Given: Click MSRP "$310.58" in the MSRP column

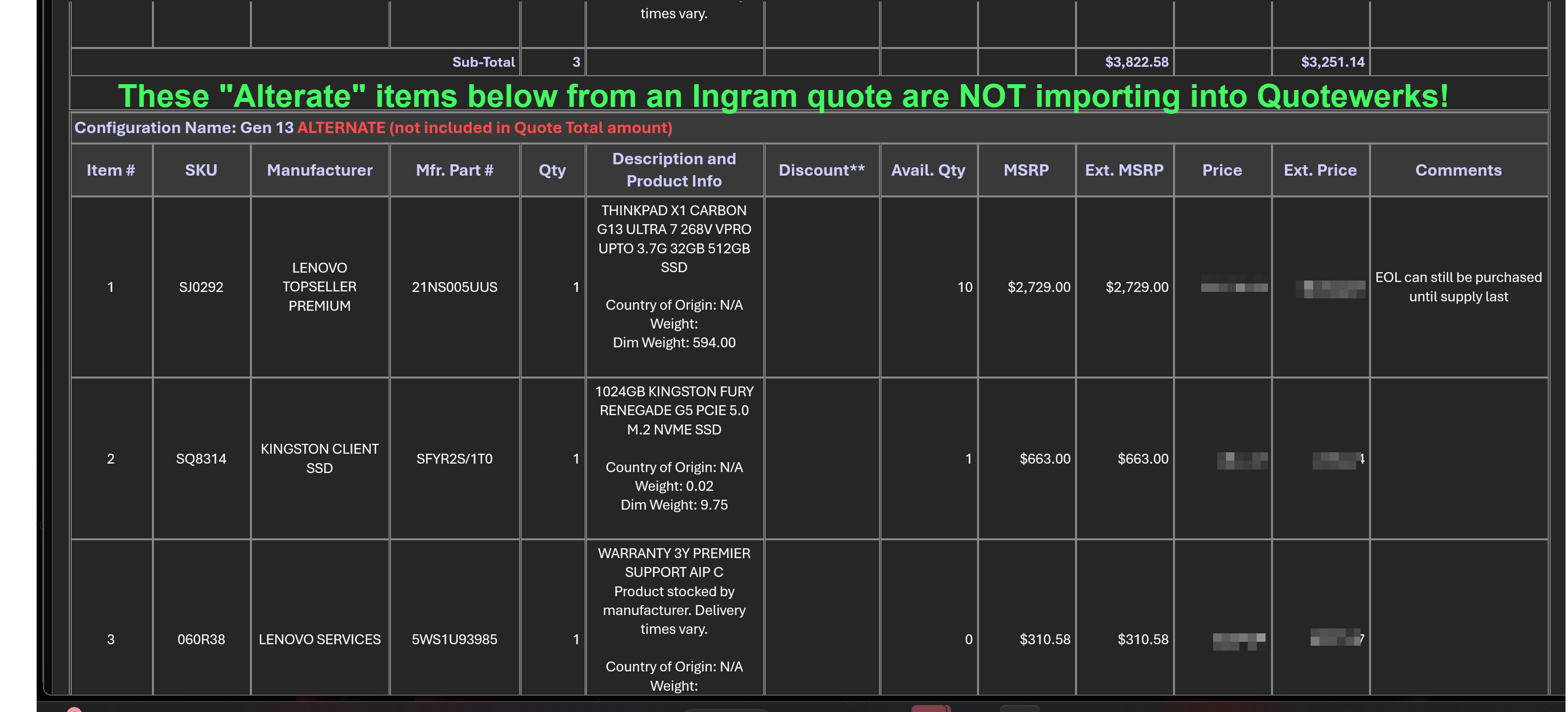Looking at the screenshot, I should click(x=1044, y=639).
